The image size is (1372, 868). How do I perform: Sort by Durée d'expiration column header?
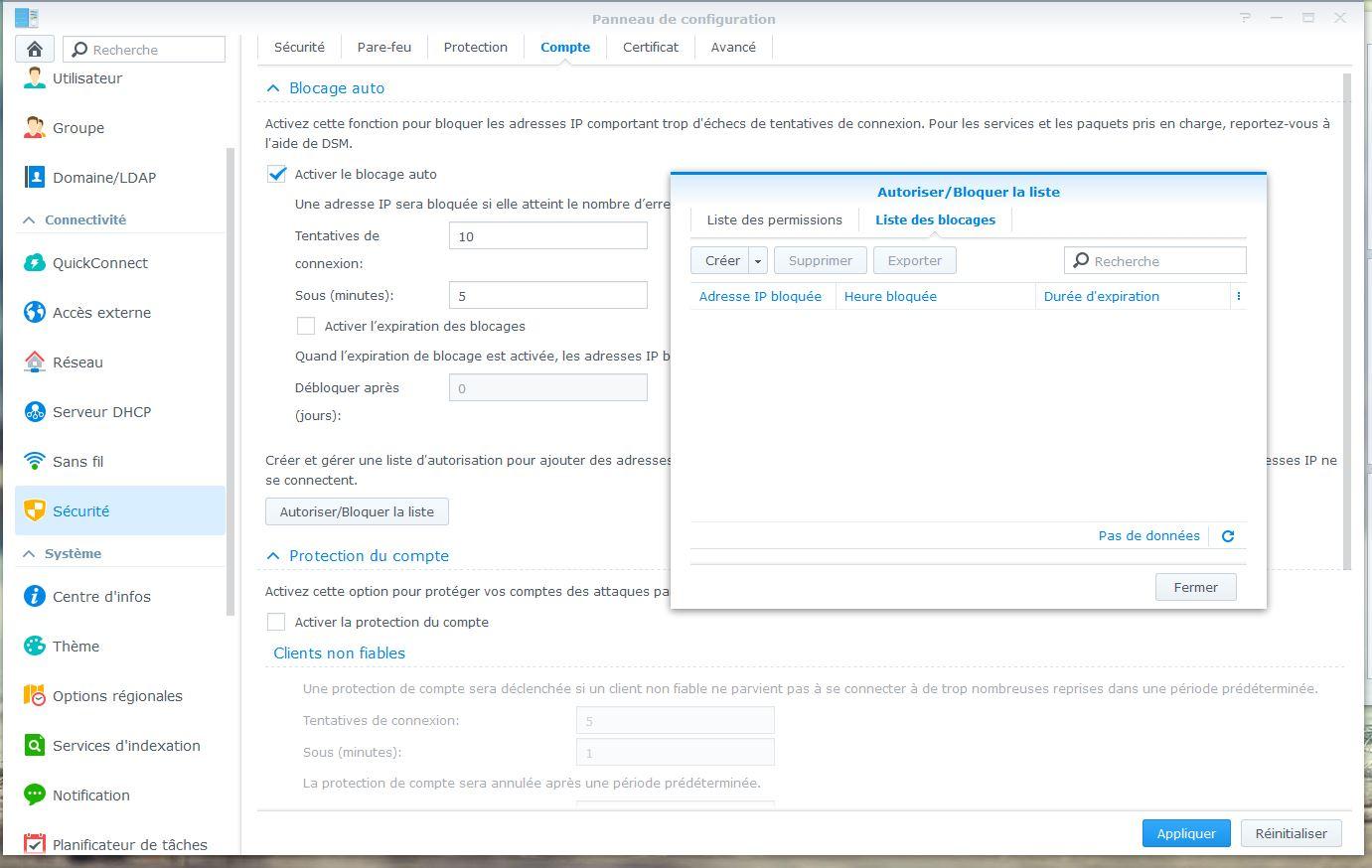[x=1132, y=296]
